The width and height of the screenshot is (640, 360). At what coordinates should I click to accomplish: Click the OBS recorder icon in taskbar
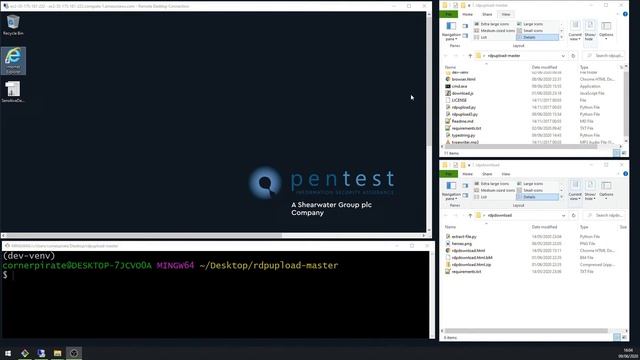pos(74,353)
